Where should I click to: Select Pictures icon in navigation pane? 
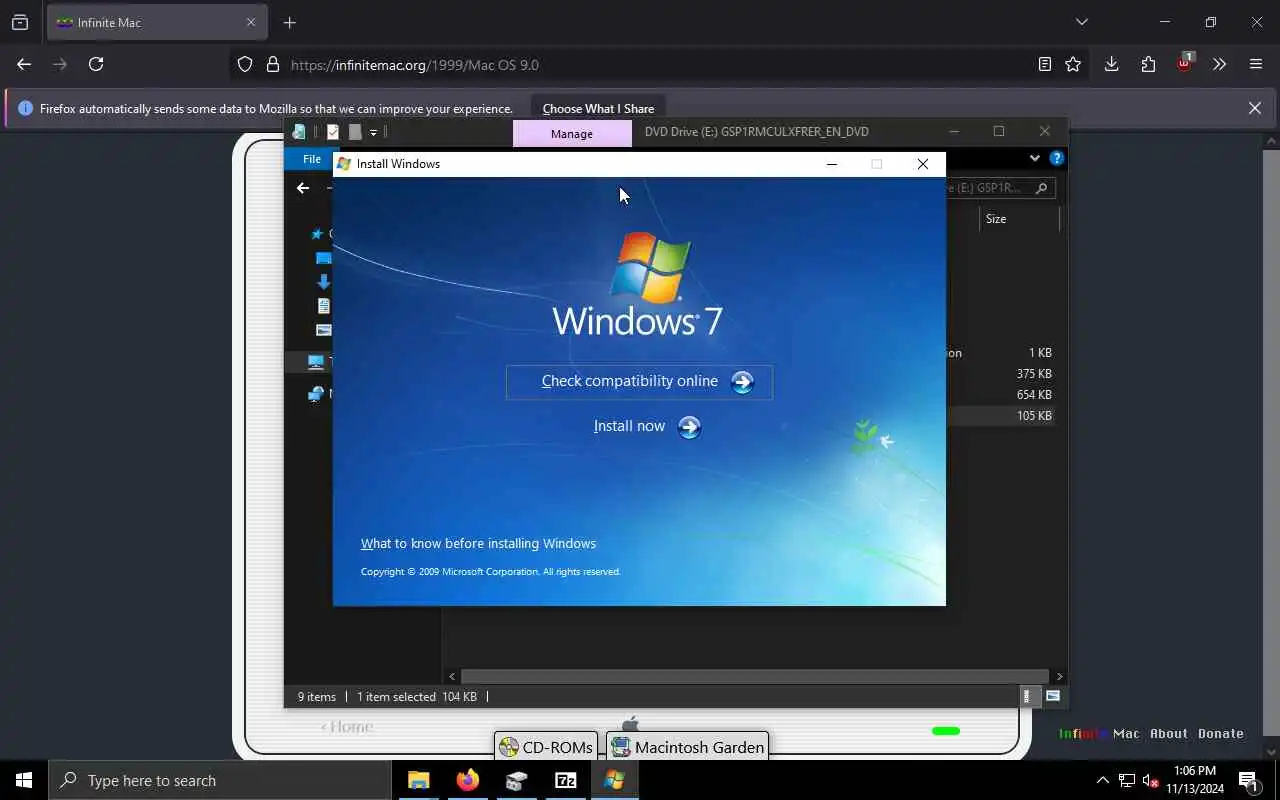(323, 330)
